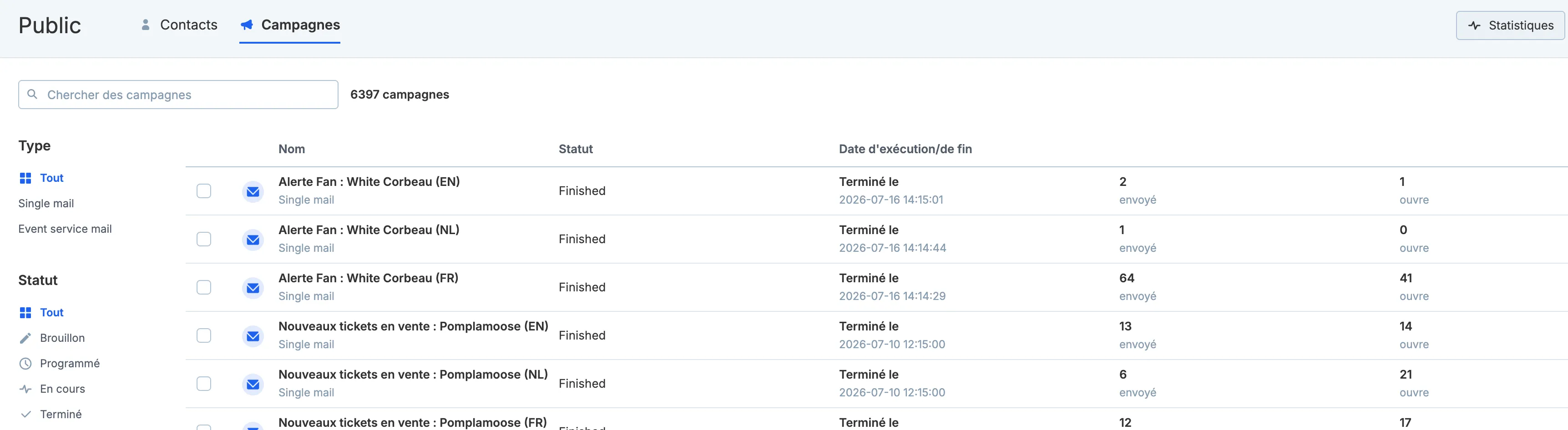Open Nouveaux tickets en vente : Pomplamoose (EN)
Screen dimensions: 1568x430
point(413,326)
